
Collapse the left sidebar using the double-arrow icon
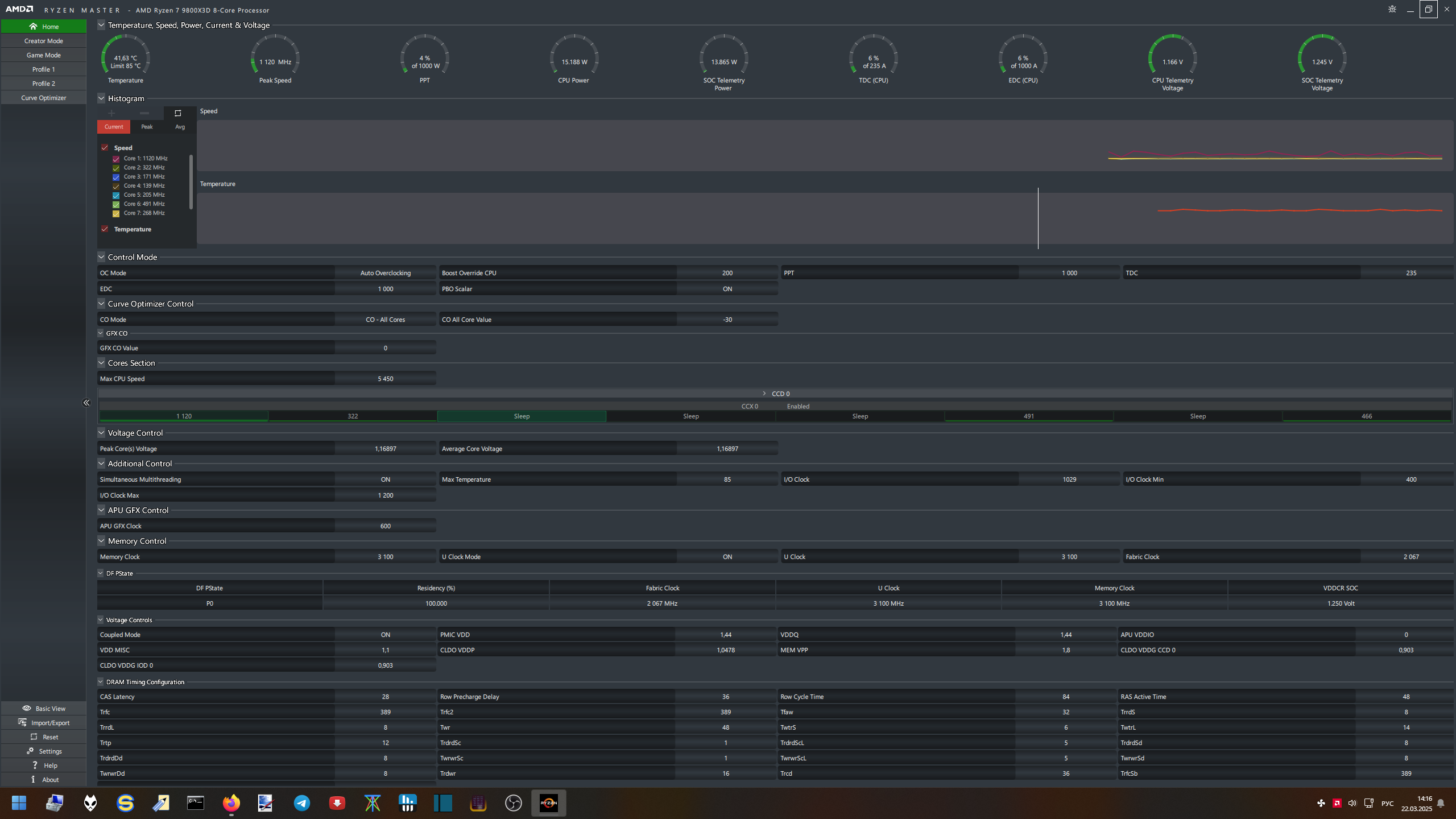click(x=86, y=403)
